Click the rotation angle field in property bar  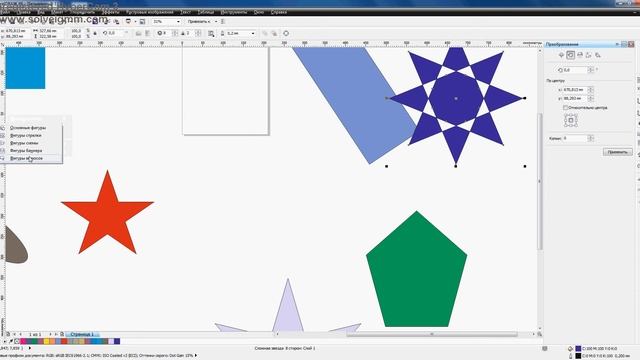tap(115, 33)
